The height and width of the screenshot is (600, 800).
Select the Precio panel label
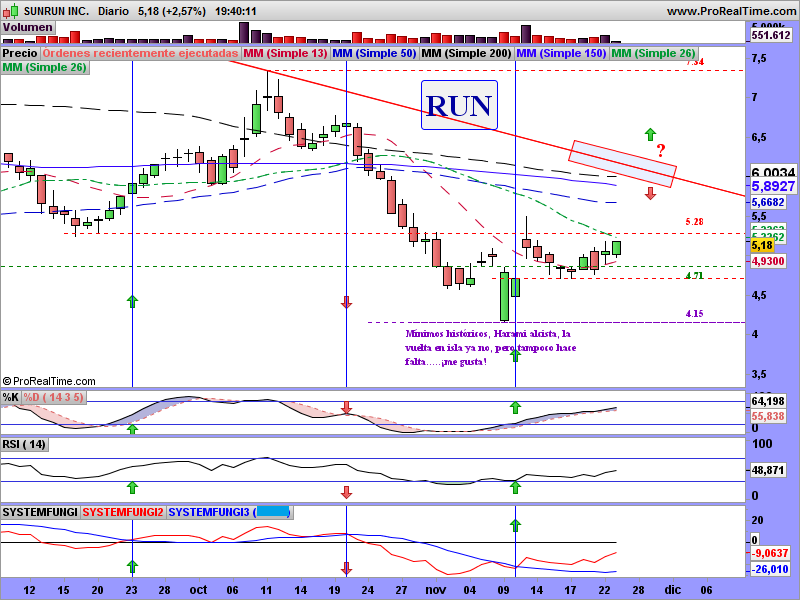tap(20, 53)
